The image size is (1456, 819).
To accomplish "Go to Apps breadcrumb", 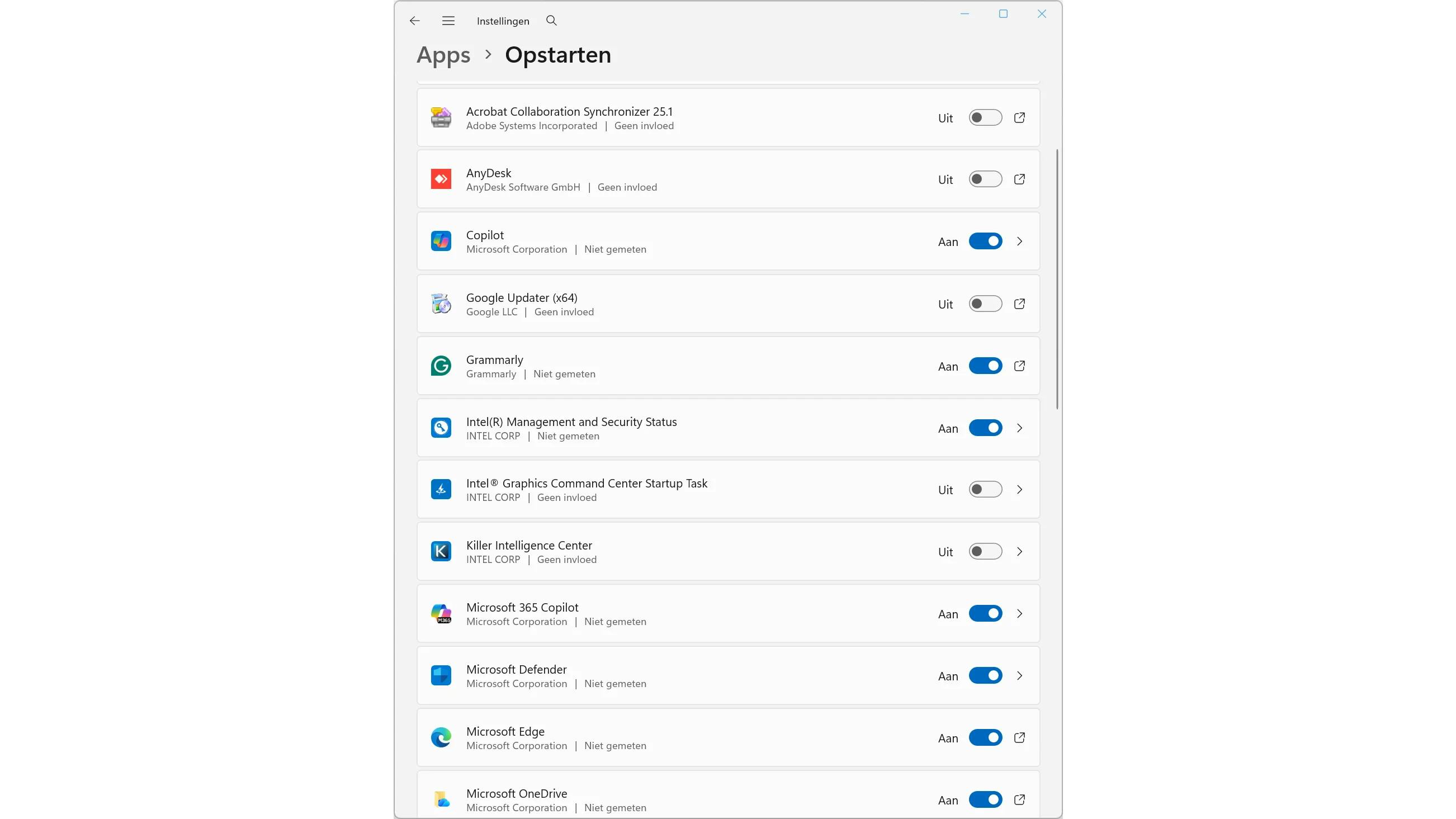I will tap(443, 55).
